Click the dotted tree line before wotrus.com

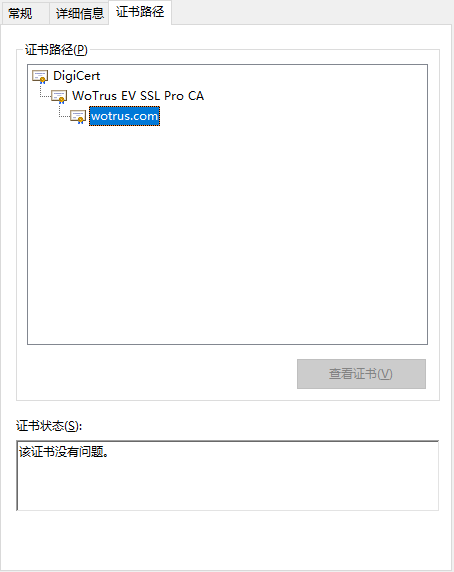coord(64,117)
